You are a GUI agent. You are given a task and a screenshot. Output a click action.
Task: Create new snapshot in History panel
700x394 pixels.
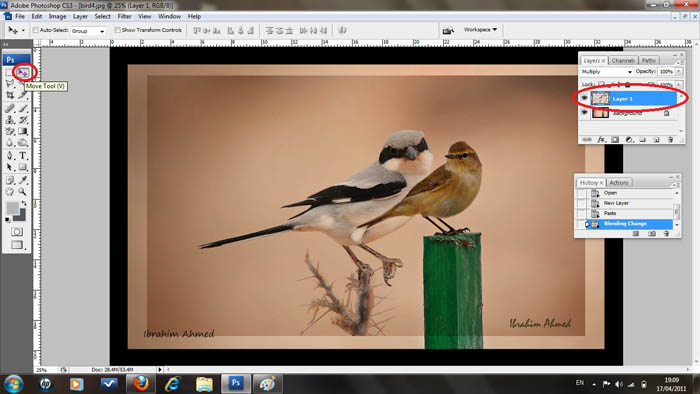tap(652, 233)
